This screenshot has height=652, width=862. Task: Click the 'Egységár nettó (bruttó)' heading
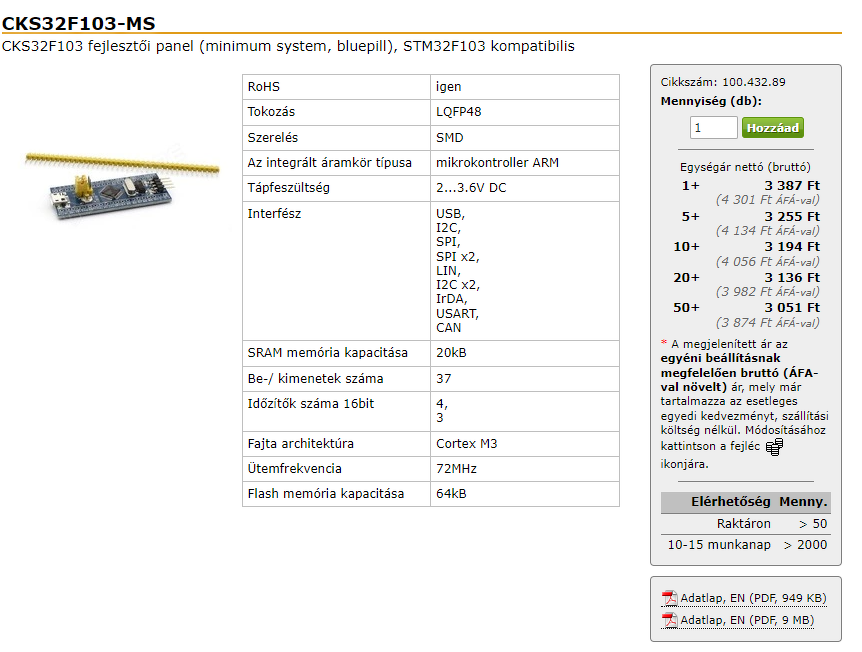pyautogui.click(x=745, y=167)
